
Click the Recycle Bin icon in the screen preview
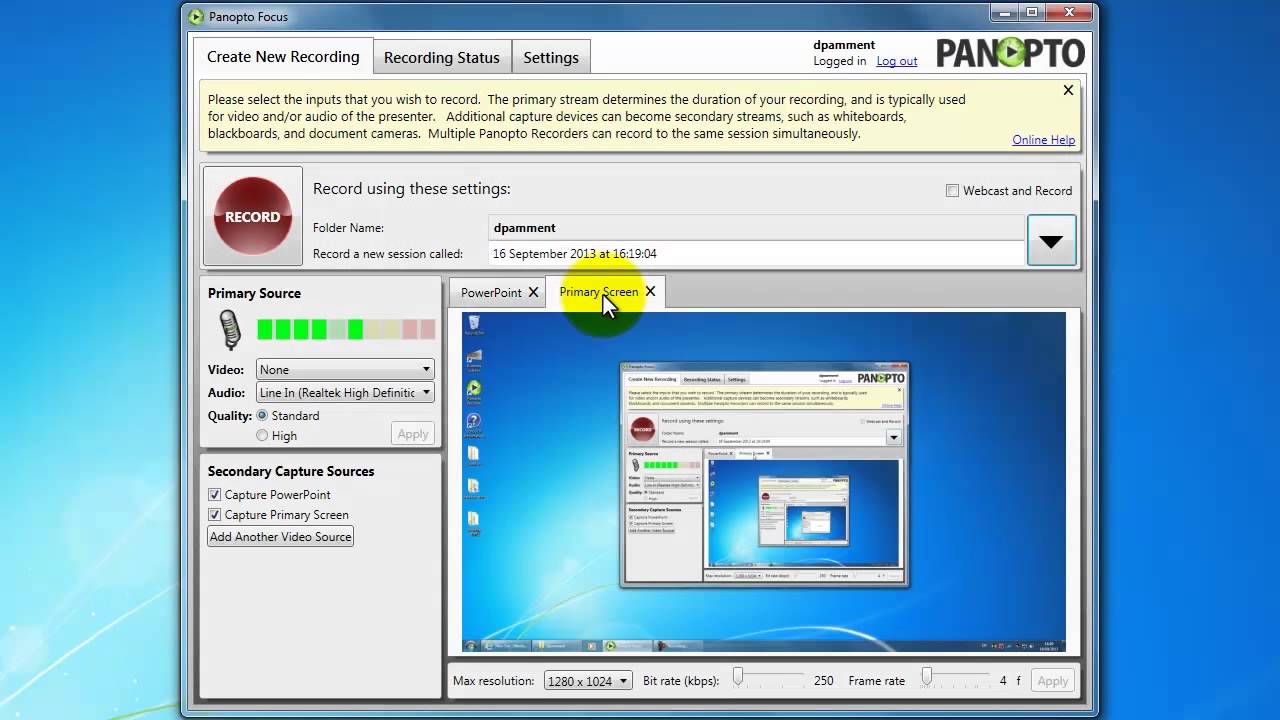[x=474, y=324]
